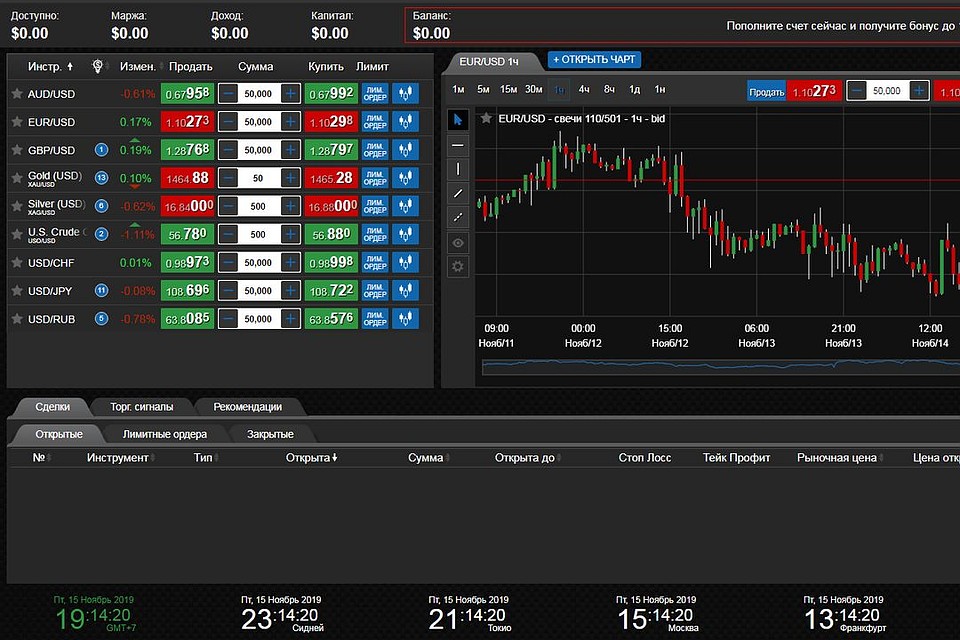The width and height of the screenshot is (960, 640).
Task: View USD/RUB signal badge showing 5
Action: click(102, 319)
